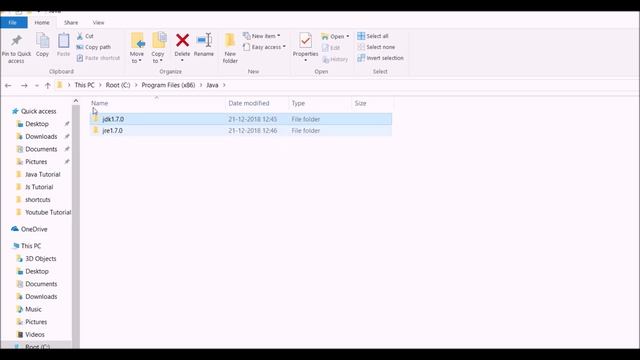The image size is (640, 360).
Task: Expand the chevron after Program Files (x86)
Action: point(201,85)
